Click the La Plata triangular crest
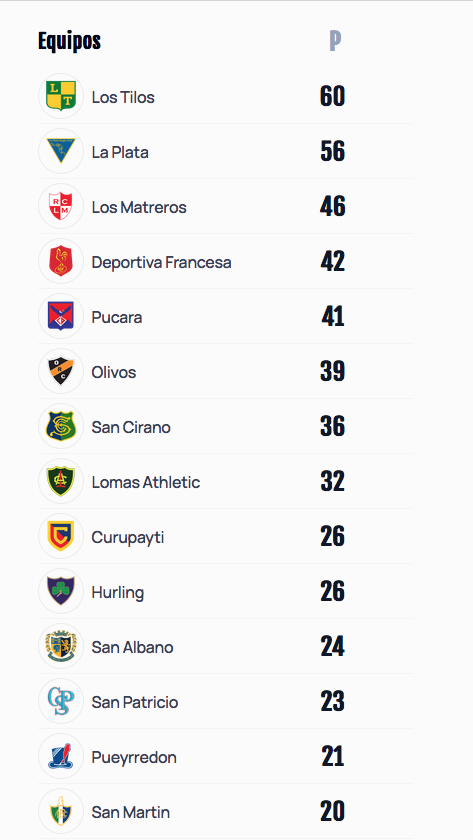This screenshot has width=473, height=840. click(61, 151)
